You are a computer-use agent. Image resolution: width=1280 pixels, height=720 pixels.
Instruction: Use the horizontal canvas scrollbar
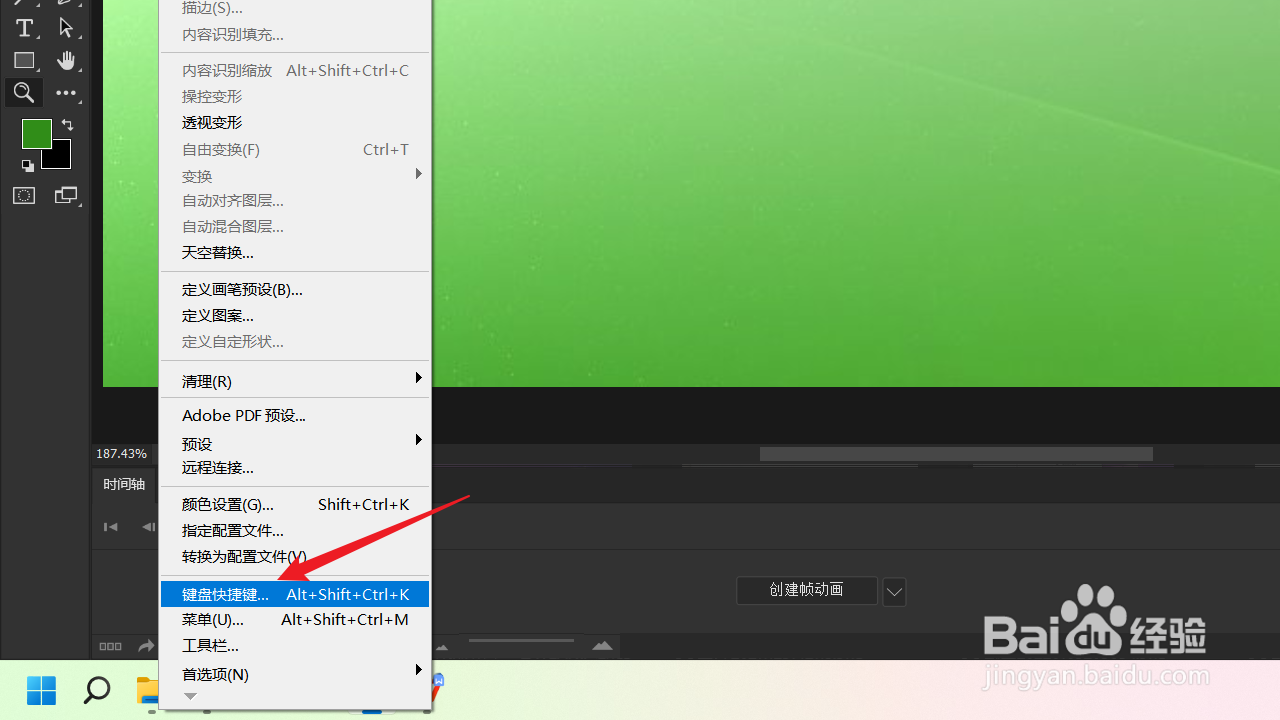tap(956, 454)
